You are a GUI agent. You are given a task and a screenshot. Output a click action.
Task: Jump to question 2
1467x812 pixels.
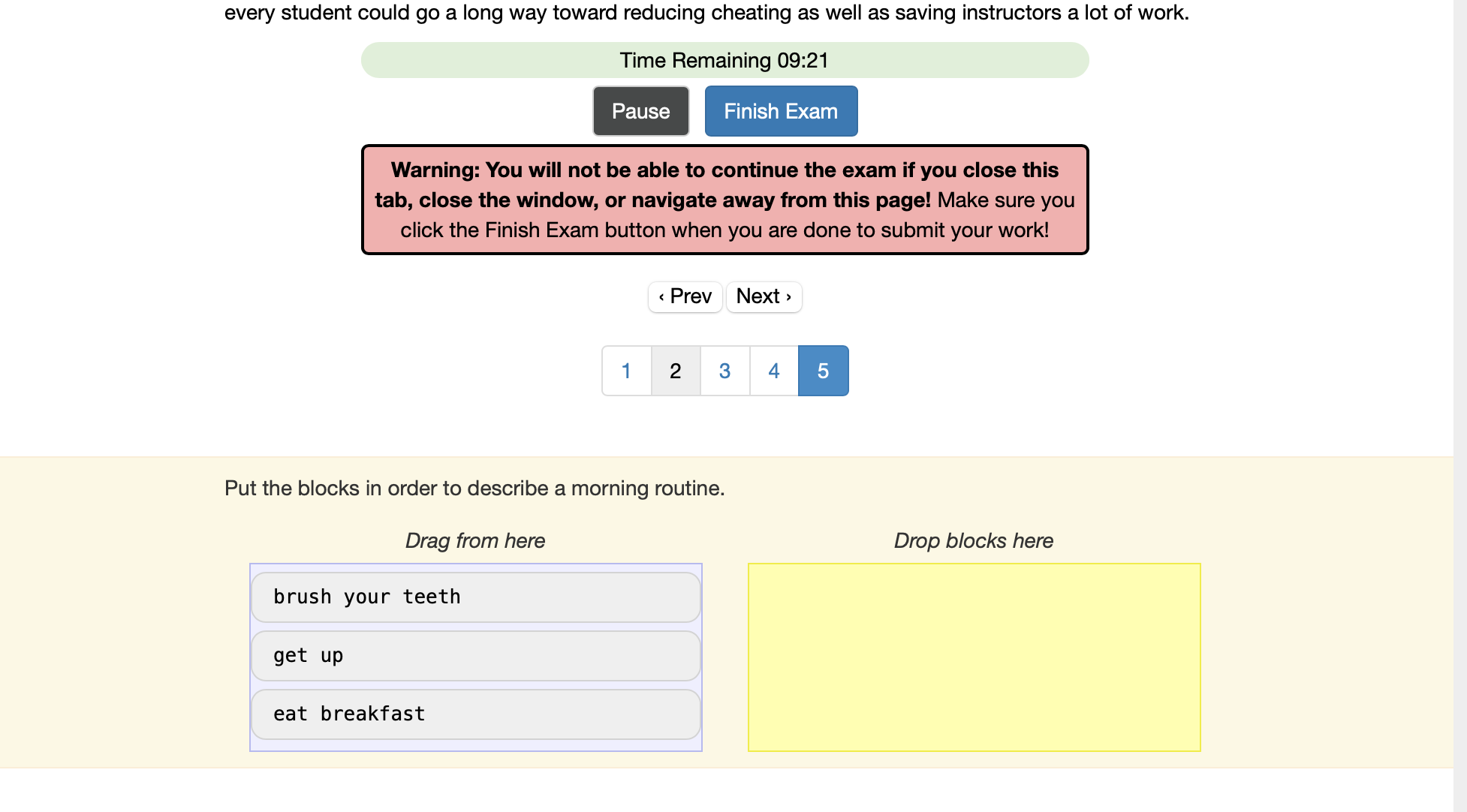click(x=676, y=371)
